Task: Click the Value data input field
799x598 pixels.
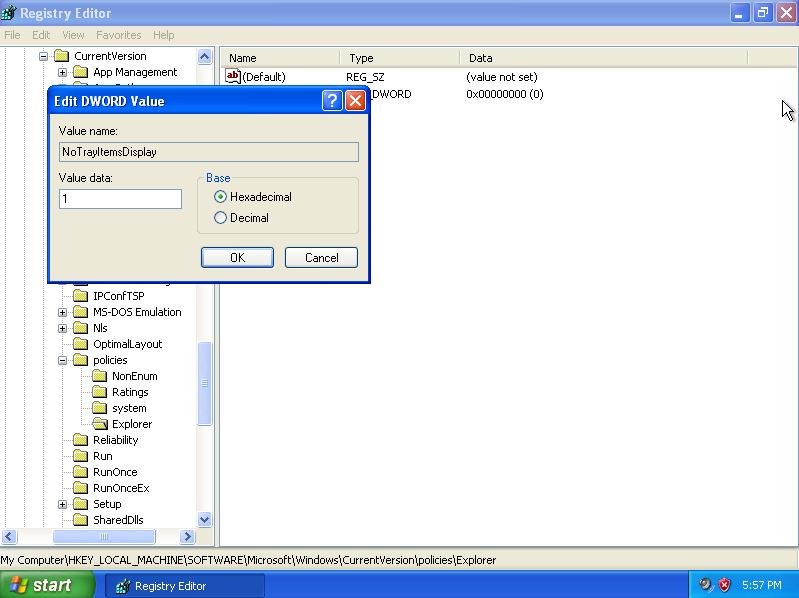Action: pyautogui.click(x=120, y=199)
